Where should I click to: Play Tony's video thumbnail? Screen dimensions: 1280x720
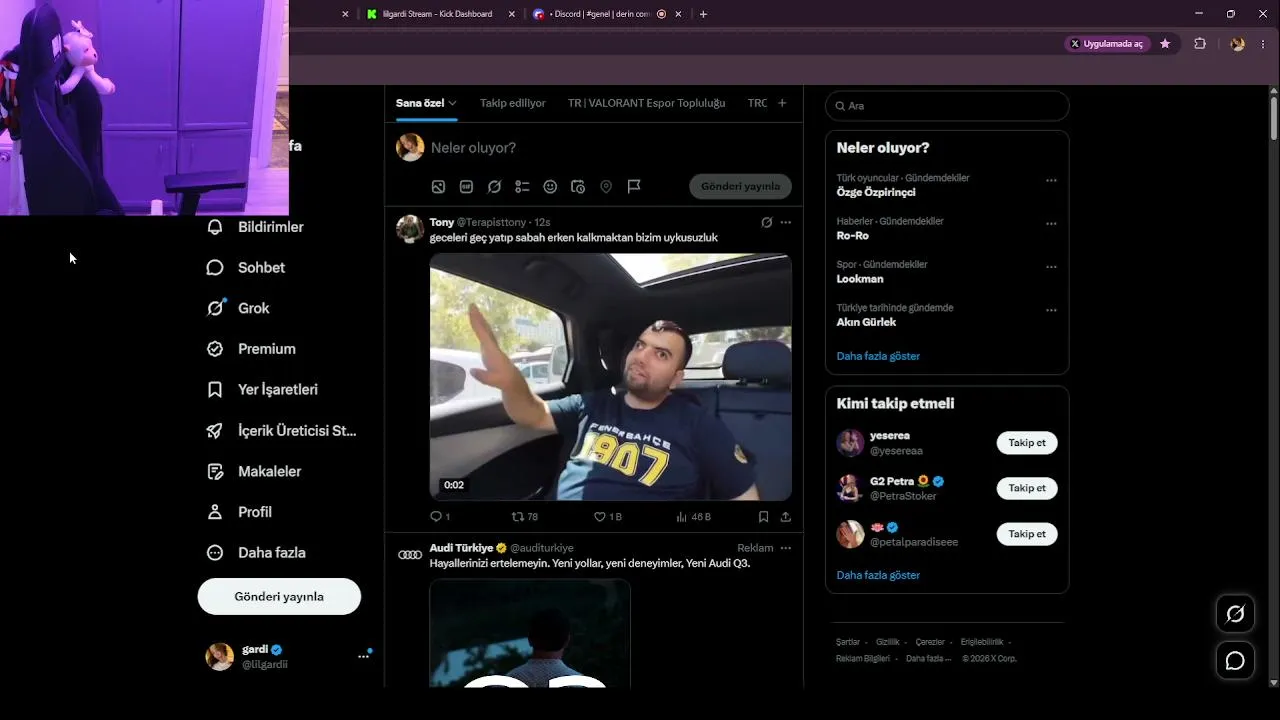point(611,377)
